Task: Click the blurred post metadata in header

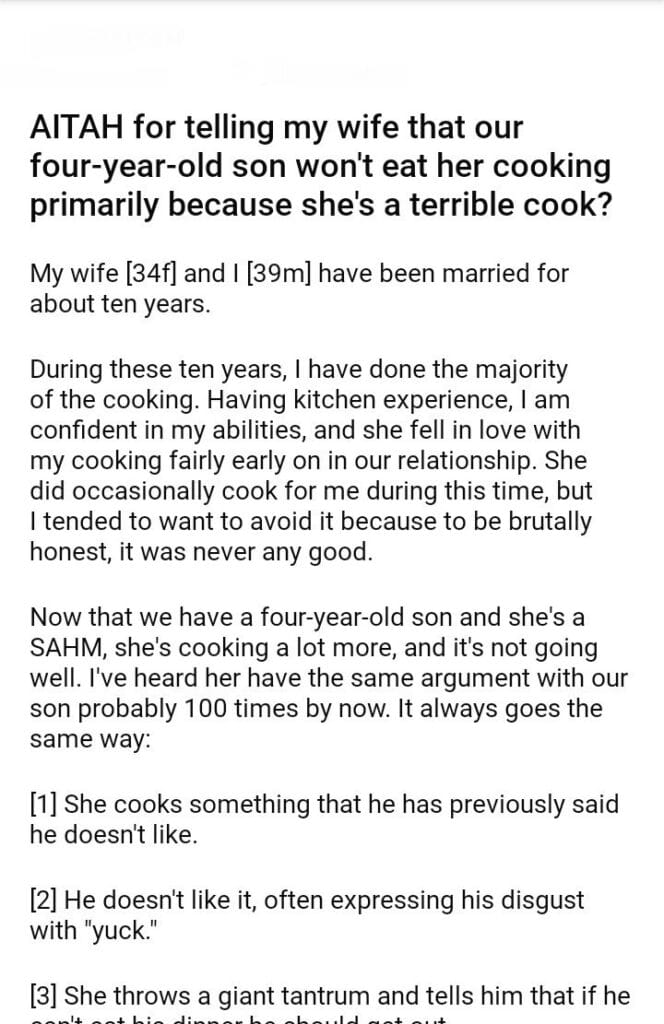Action: click(320, 72)
